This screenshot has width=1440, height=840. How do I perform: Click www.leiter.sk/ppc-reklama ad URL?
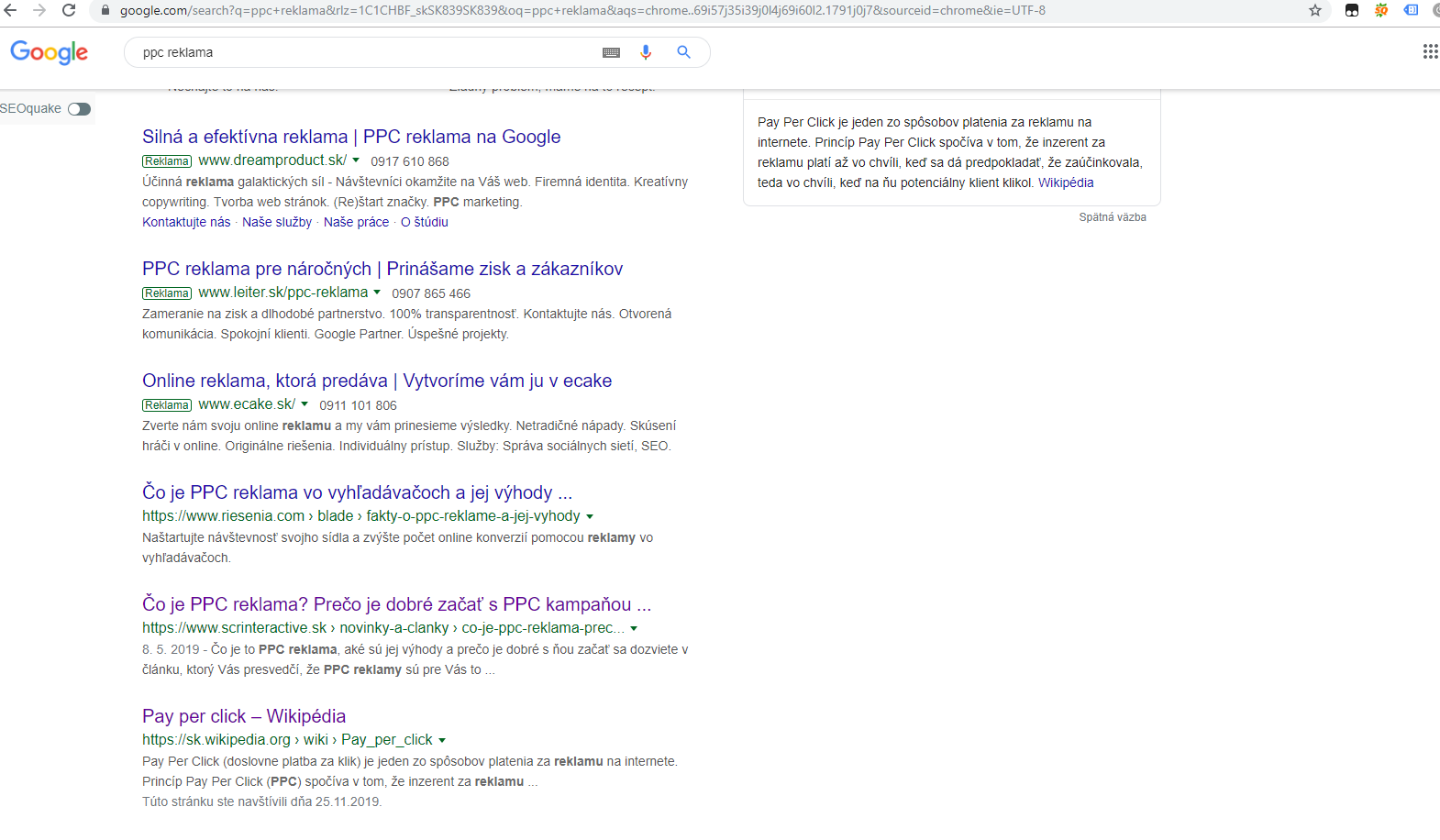pyautogui.click(x=282, y=293)
